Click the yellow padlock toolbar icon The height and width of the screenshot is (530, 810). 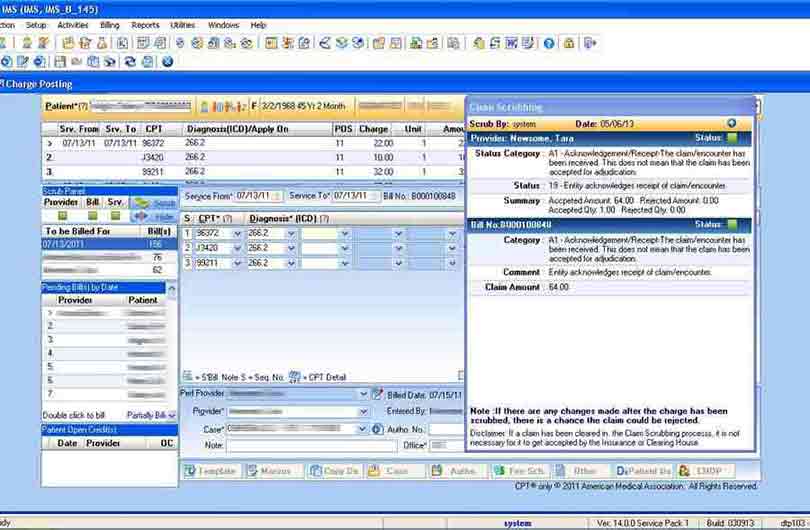(x=569, y=43)
